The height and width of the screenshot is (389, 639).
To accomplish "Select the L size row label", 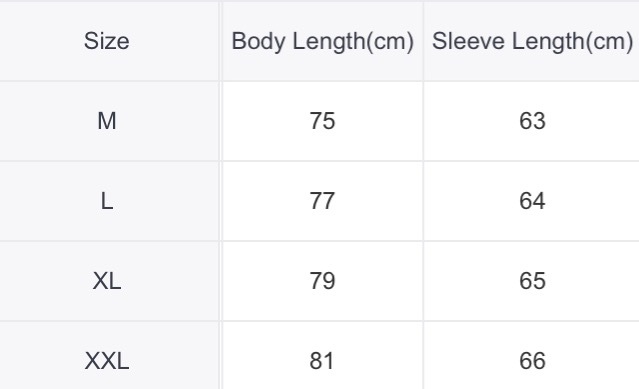I will [x=107, y=201].
